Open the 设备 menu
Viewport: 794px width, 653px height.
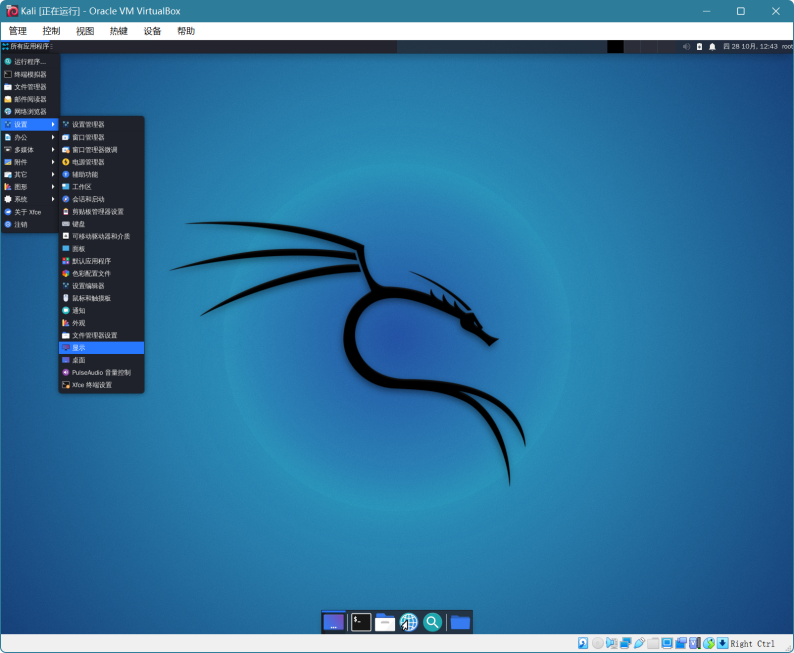[x=152, y=31]
